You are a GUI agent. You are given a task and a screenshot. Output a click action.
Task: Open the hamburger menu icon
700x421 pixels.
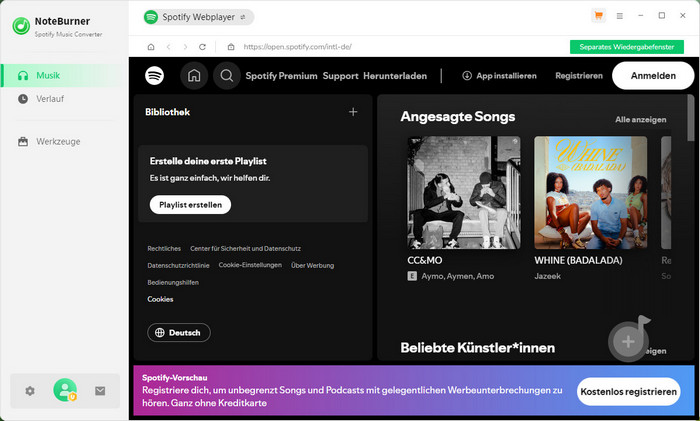(620, 16)
